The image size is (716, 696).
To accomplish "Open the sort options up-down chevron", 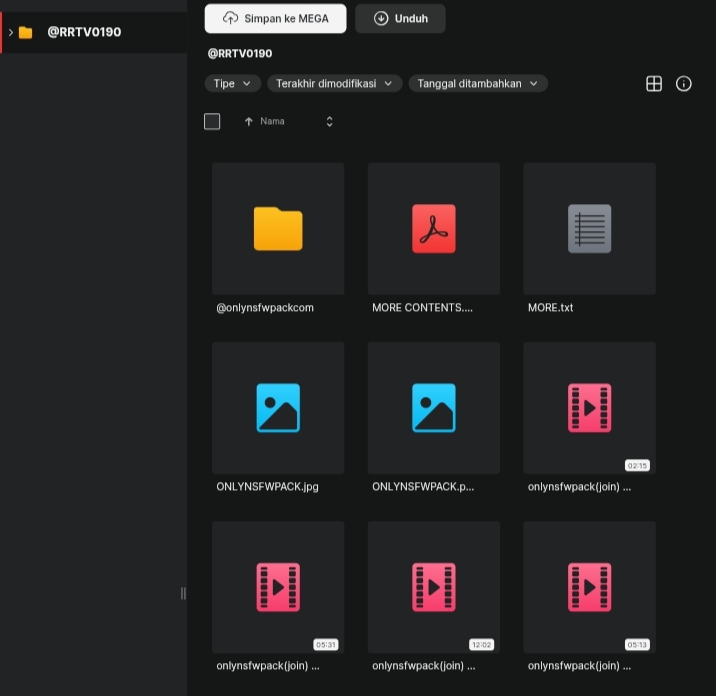I will [329, 121].
